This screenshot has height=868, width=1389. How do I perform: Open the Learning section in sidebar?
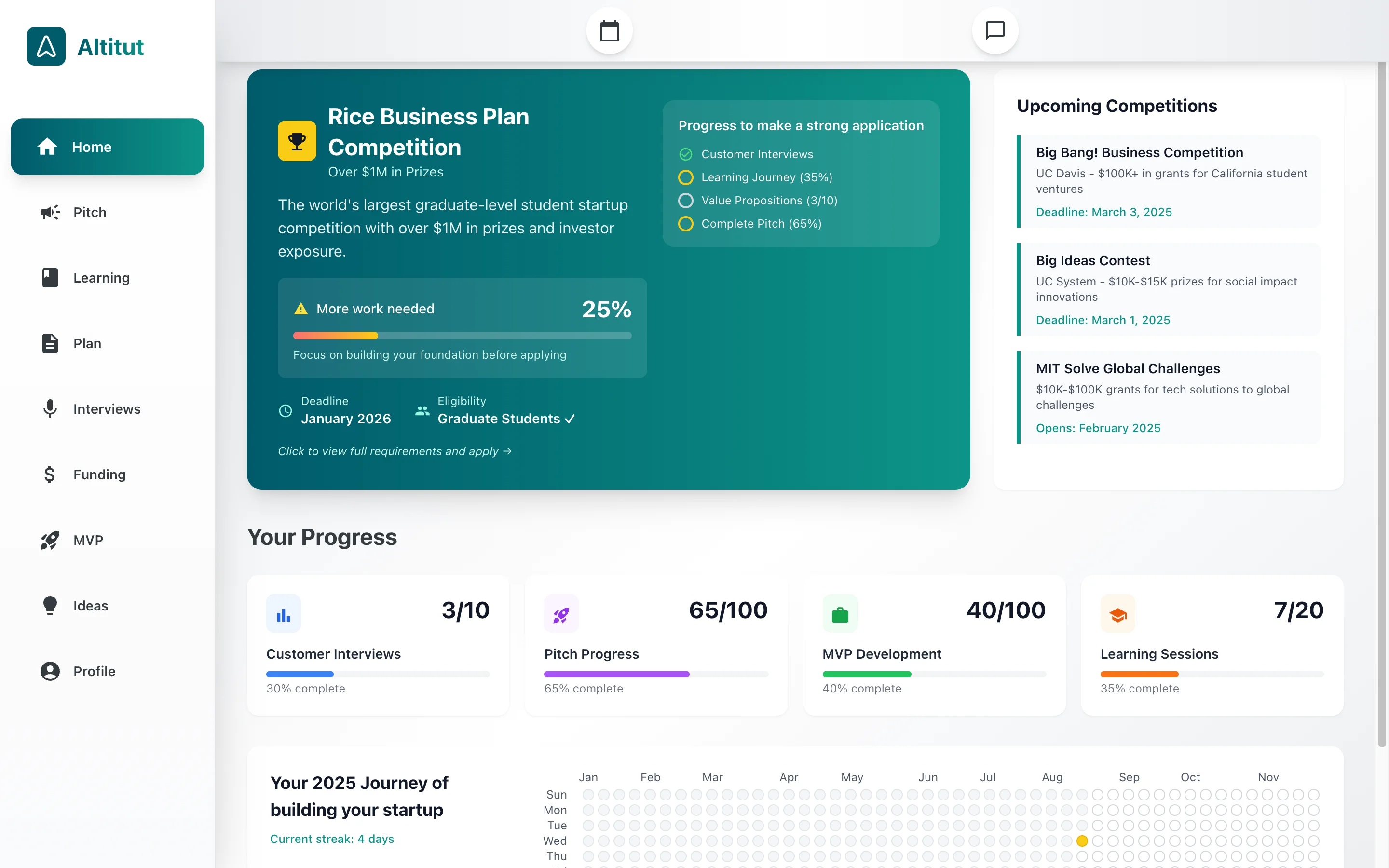click(101, 277)
